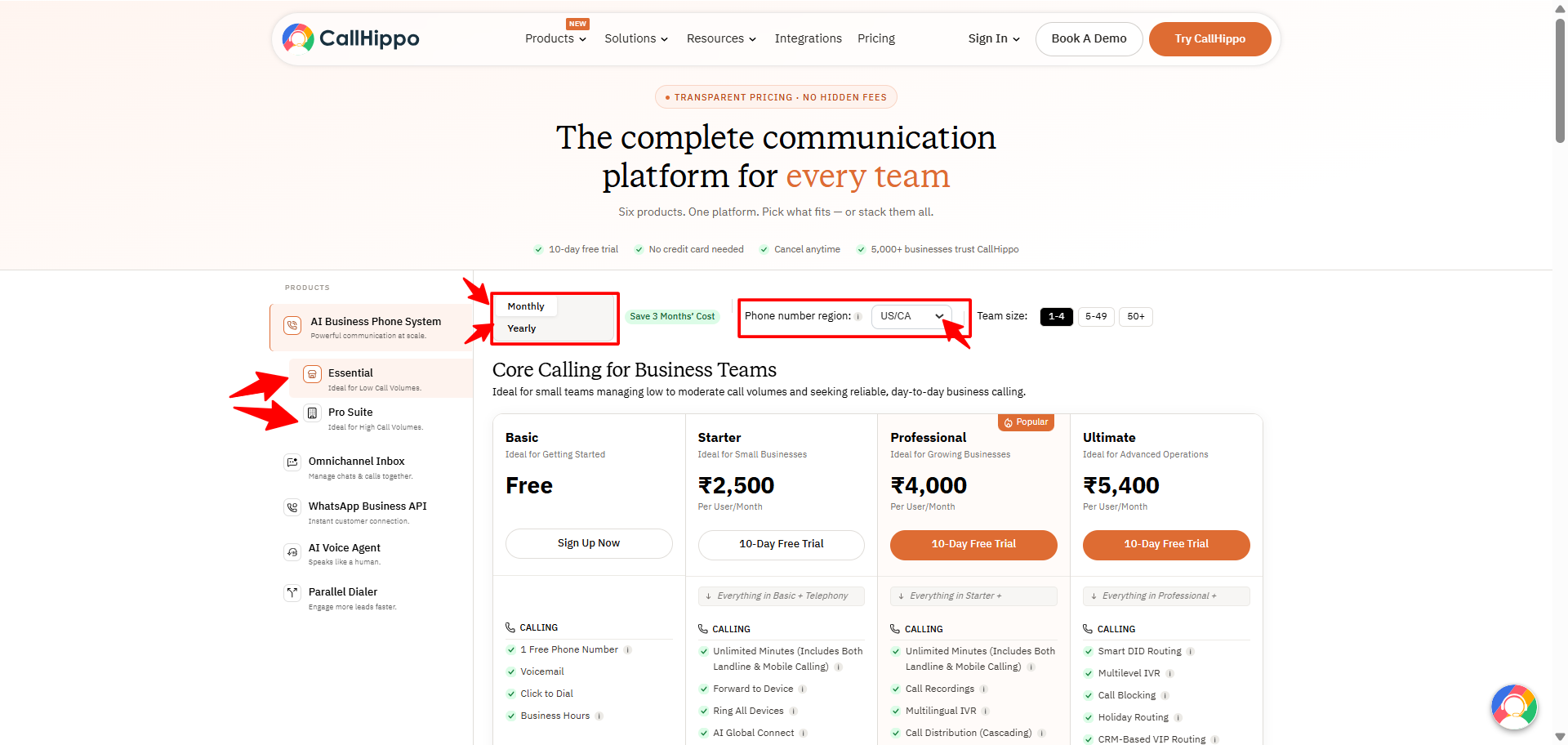
Task: Click info icon beside Call Recordings
Action: click(984, 689)
